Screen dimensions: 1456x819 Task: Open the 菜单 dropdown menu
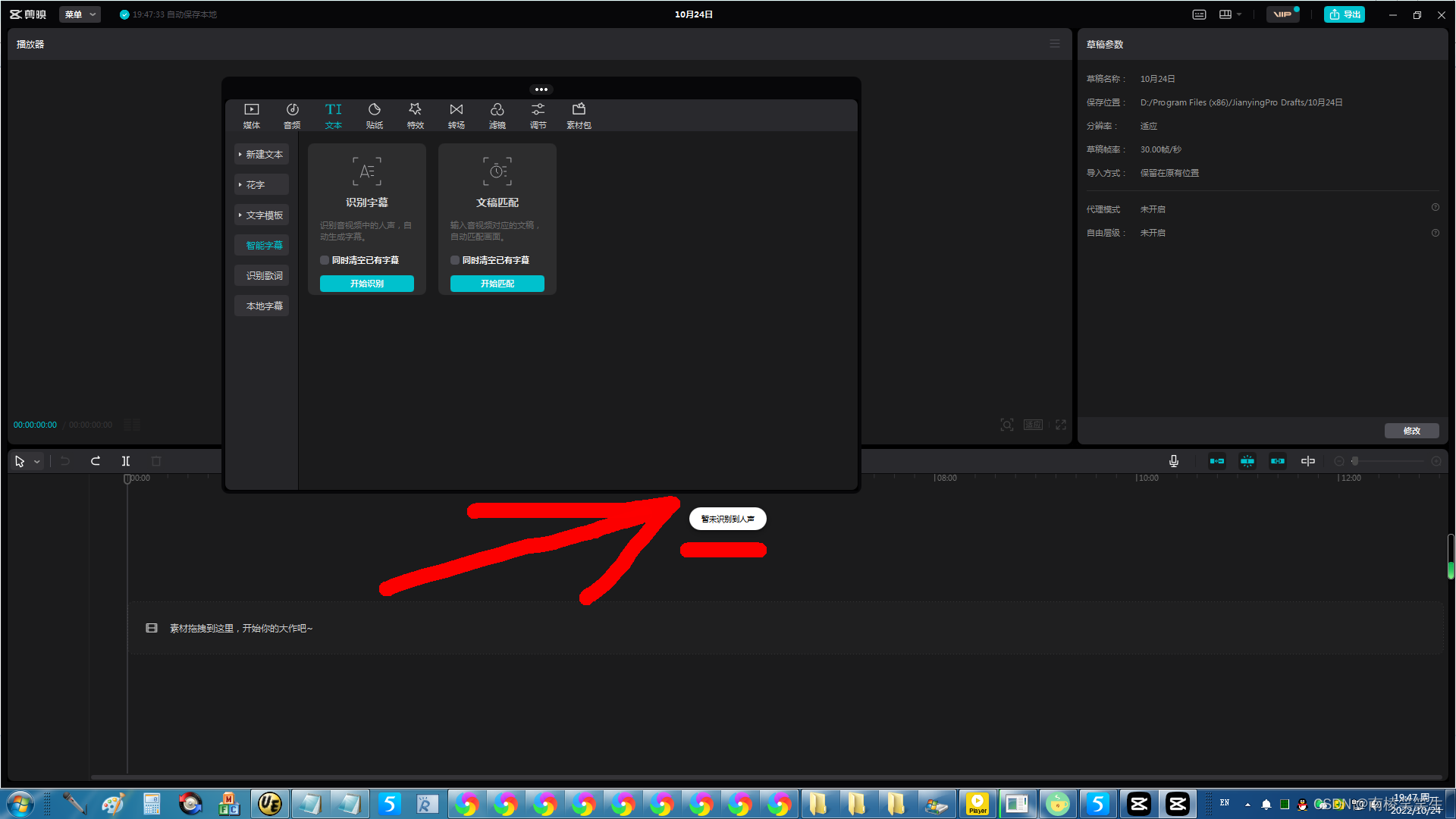tap(80, 14)
